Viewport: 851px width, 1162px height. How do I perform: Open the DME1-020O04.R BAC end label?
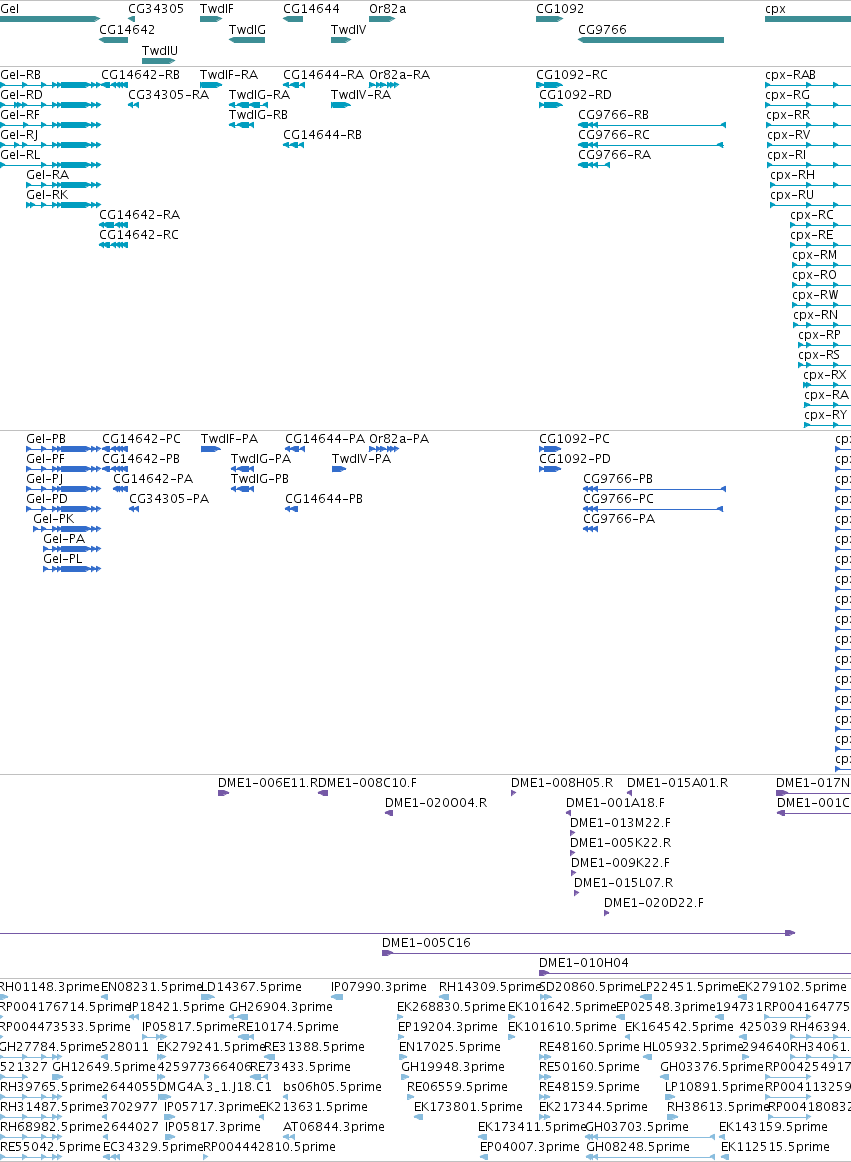click(436, 803)
